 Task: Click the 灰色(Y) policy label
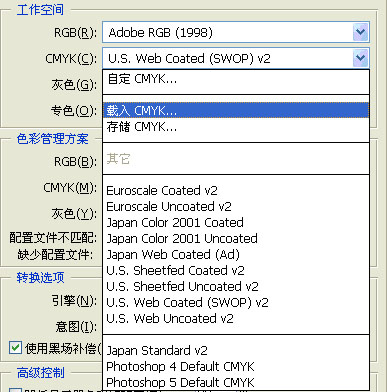pyautogui.click(x=74, y=214)
